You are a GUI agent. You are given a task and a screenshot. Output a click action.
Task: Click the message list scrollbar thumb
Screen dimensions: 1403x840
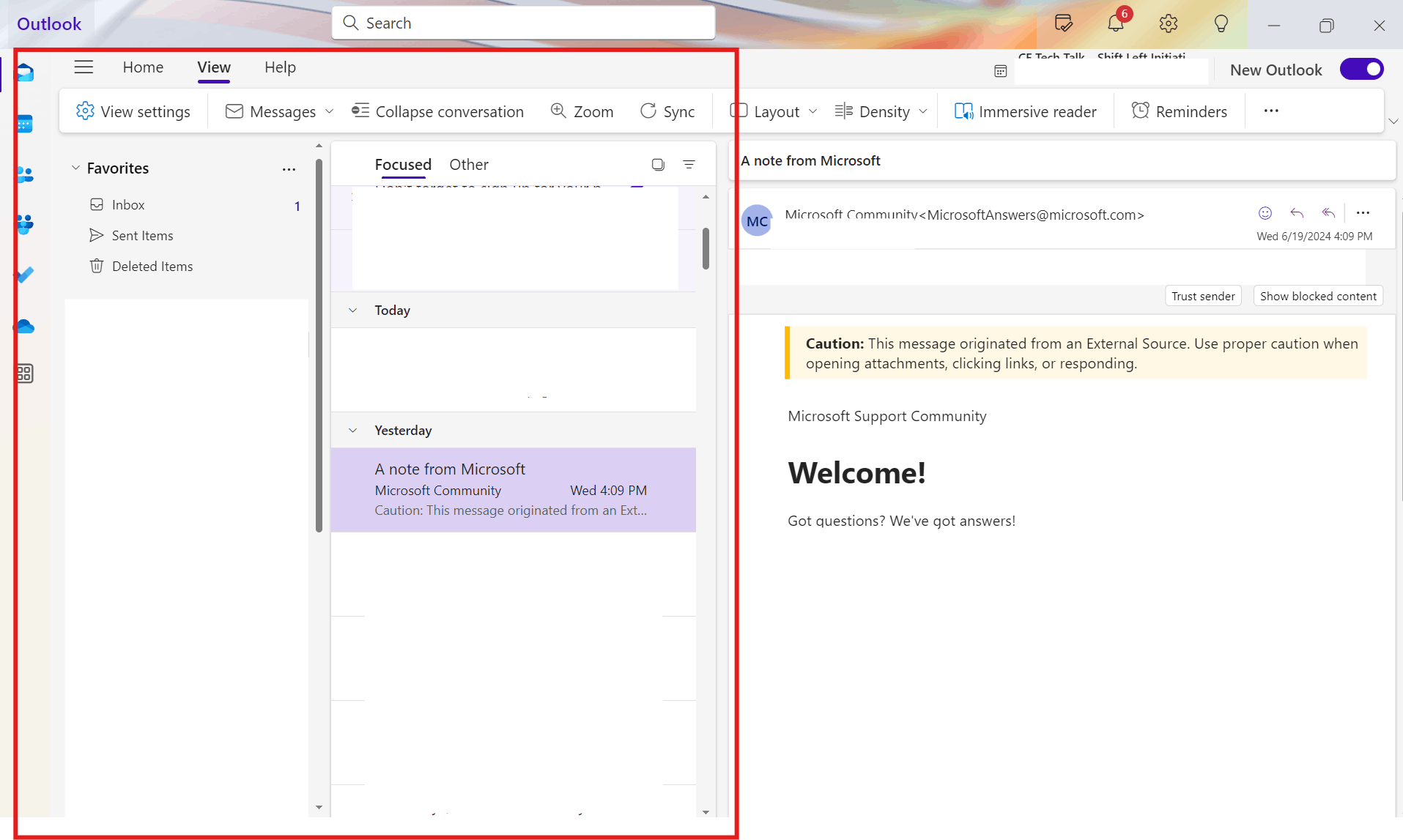coord(706,248)
